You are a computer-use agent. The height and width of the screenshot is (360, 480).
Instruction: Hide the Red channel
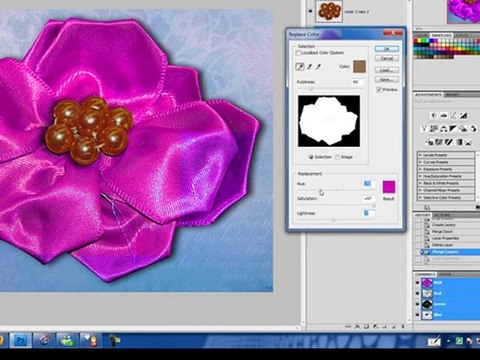pyautogui.click(x=417, y=293)
